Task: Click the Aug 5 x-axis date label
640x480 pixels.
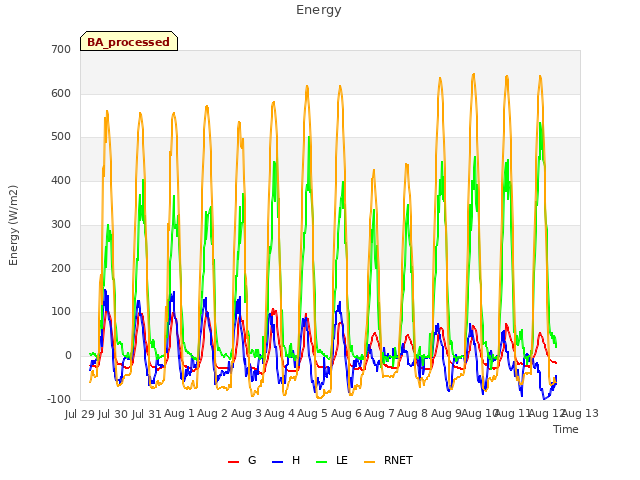Action: (312, 413)
